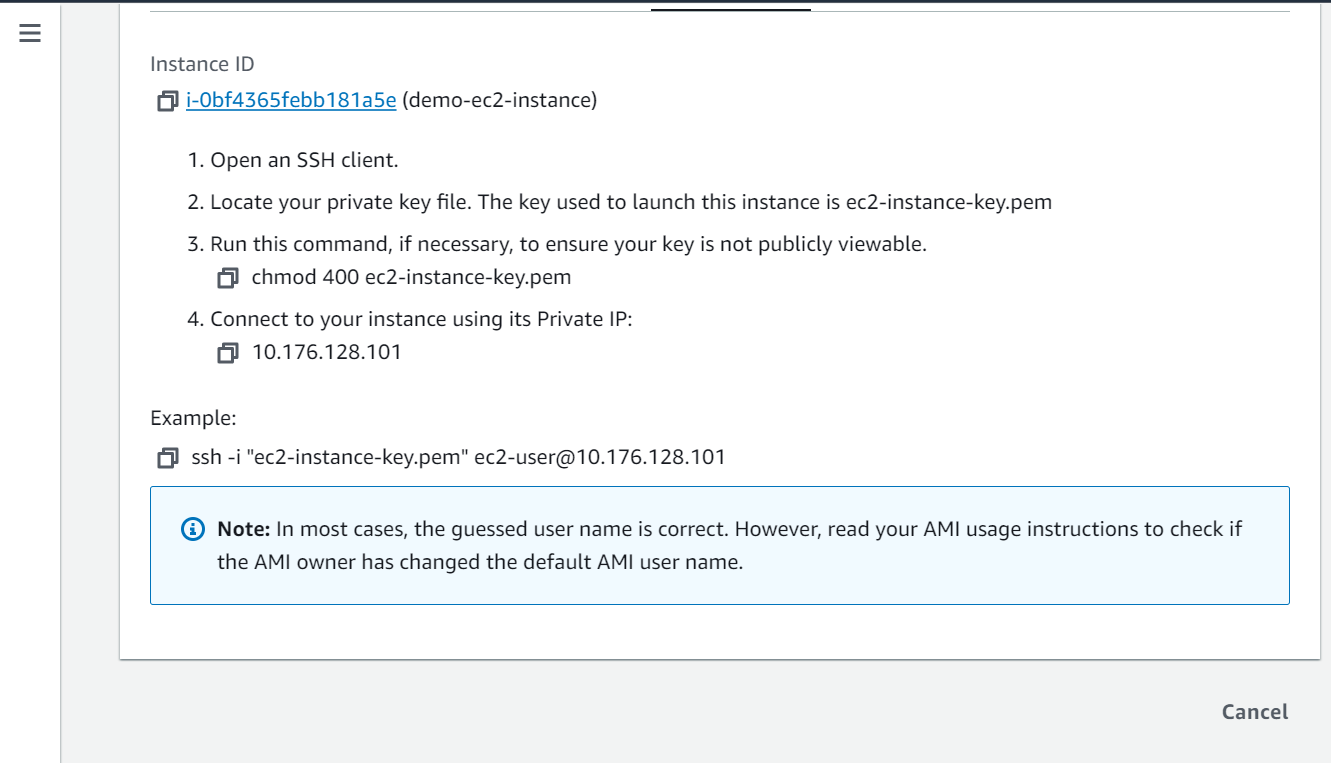Click the info icon in the Note box
The height and width of the screenshot is (763, 1331).
(x=193, y=529)
